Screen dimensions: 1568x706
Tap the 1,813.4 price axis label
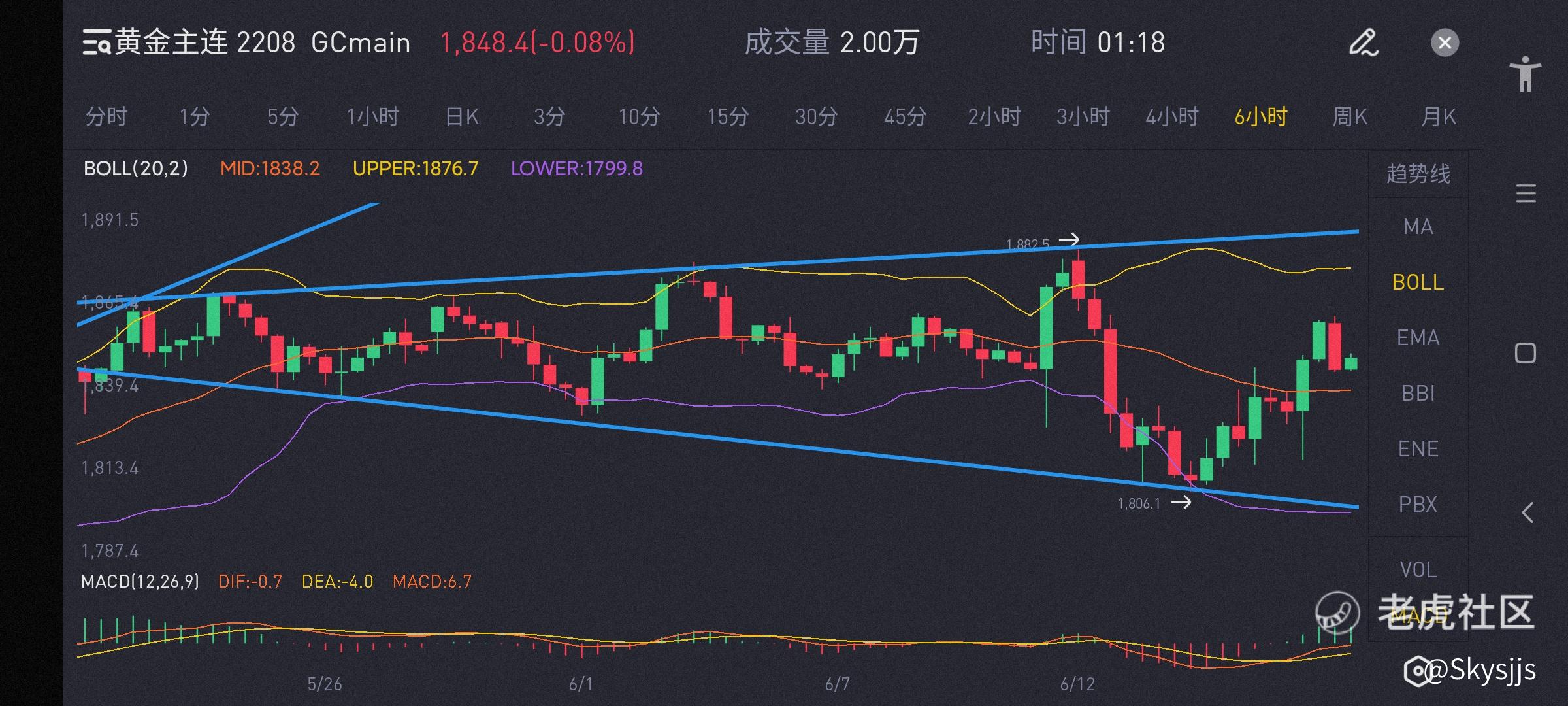(110, 468)
